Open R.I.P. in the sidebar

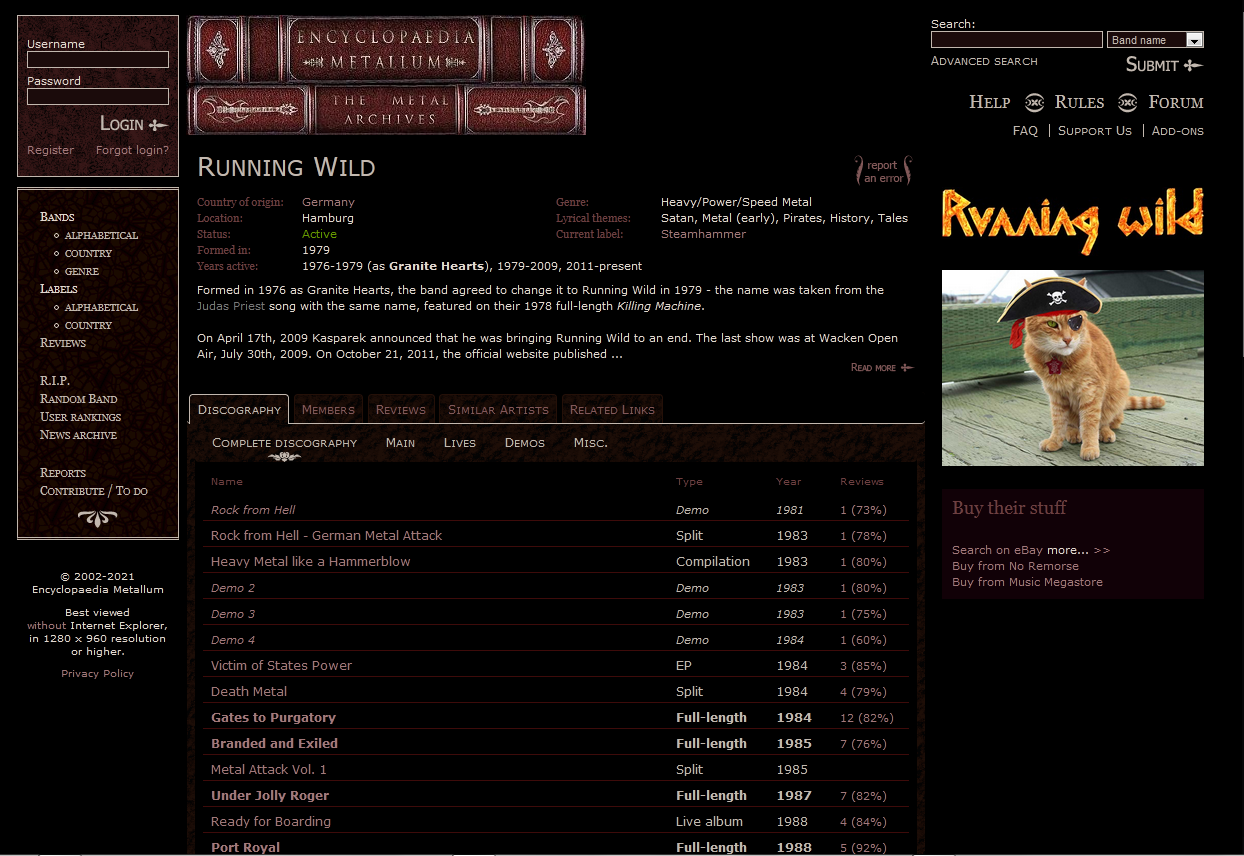[55, 381]
